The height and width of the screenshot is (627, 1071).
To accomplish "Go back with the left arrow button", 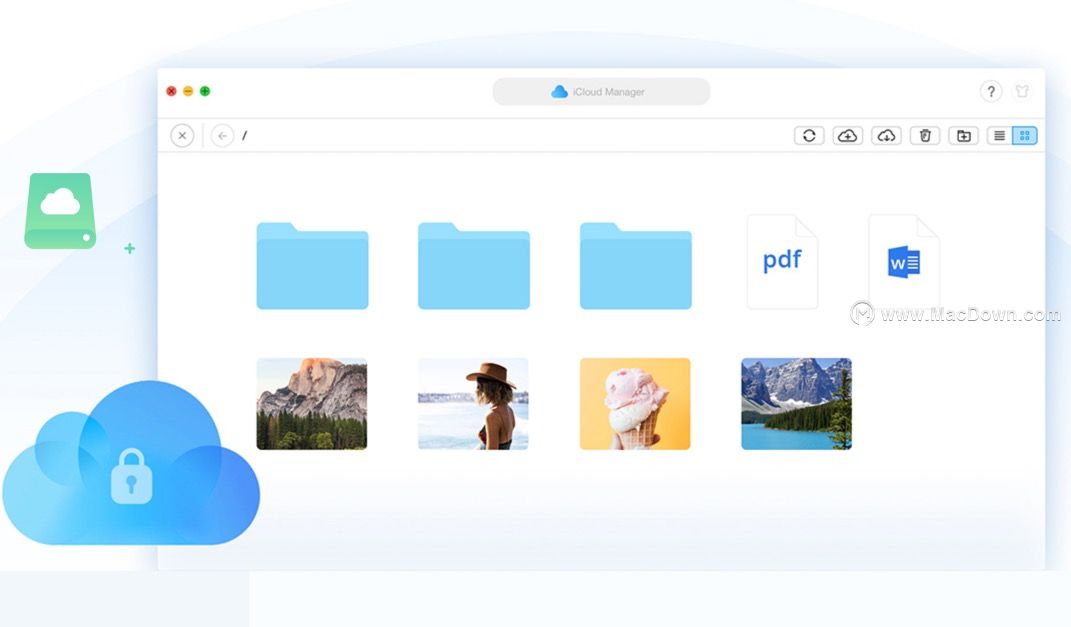I will tap(222, 135).
